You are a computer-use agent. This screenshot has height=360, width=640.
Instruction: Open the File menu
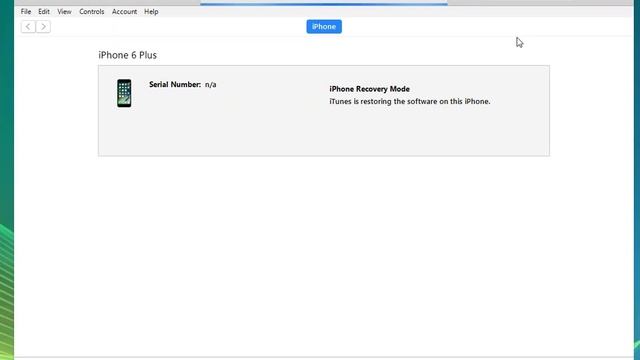26,12
